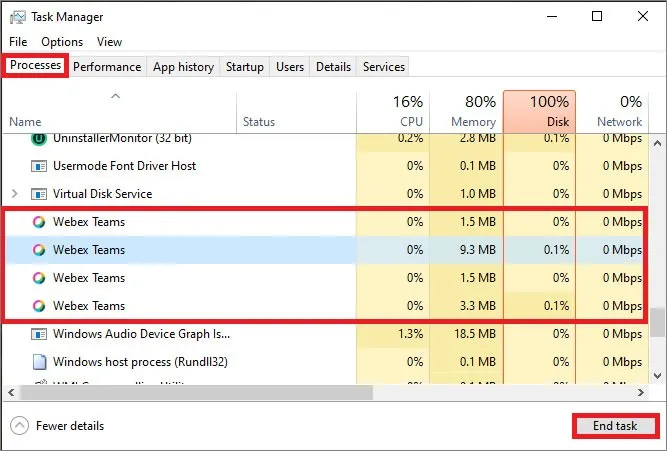667x451 pixels.
Task: Click the Virtual Disk Service process icon
Action: point(39,194)
